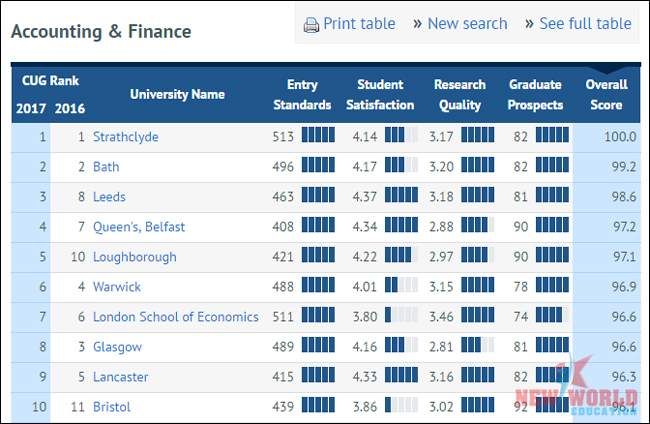Click London School of Economics entry value 511

[x=283, y=317]
